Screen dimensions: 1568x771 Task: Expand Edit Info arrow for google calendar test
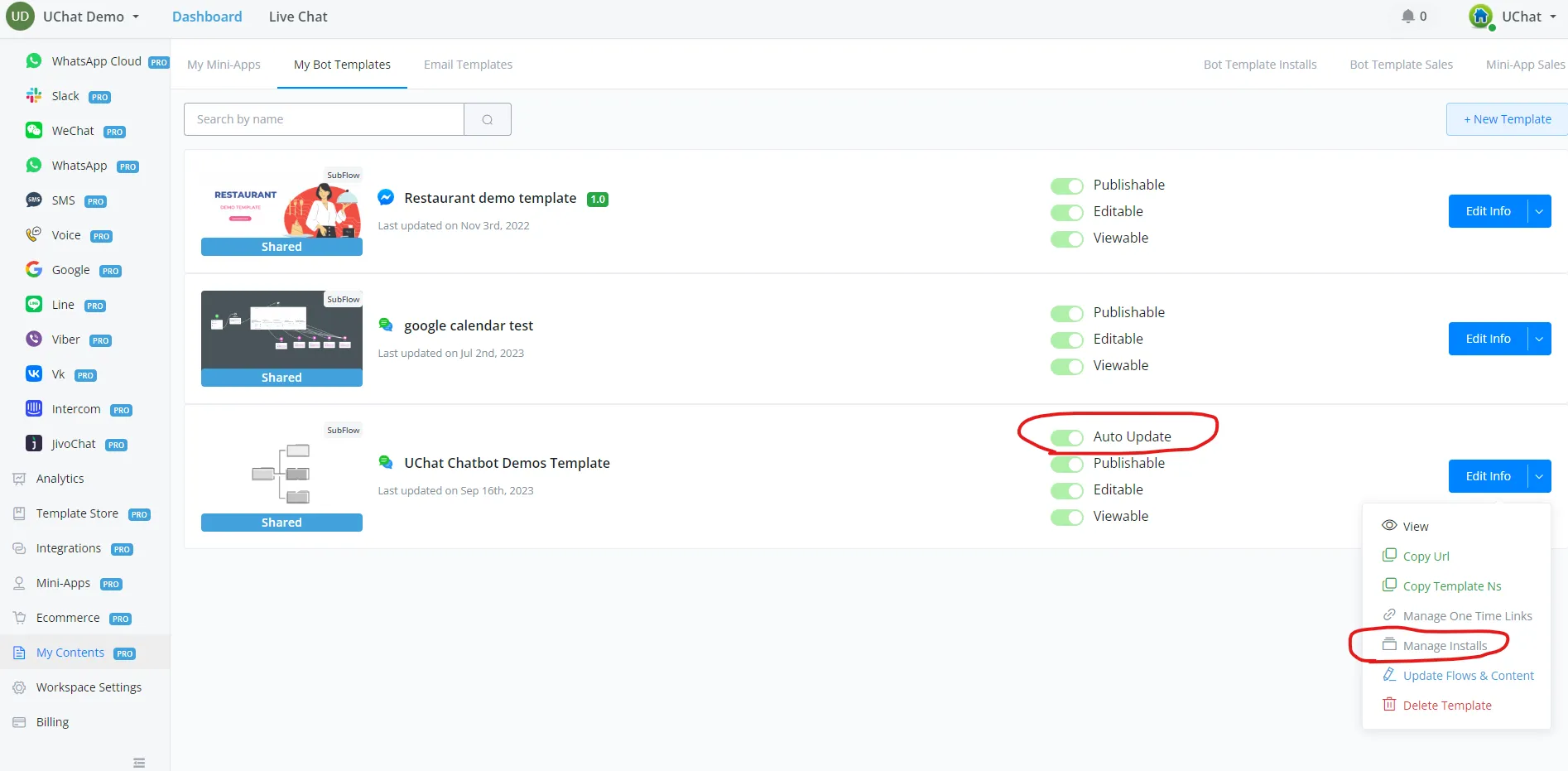[1539, 339]
